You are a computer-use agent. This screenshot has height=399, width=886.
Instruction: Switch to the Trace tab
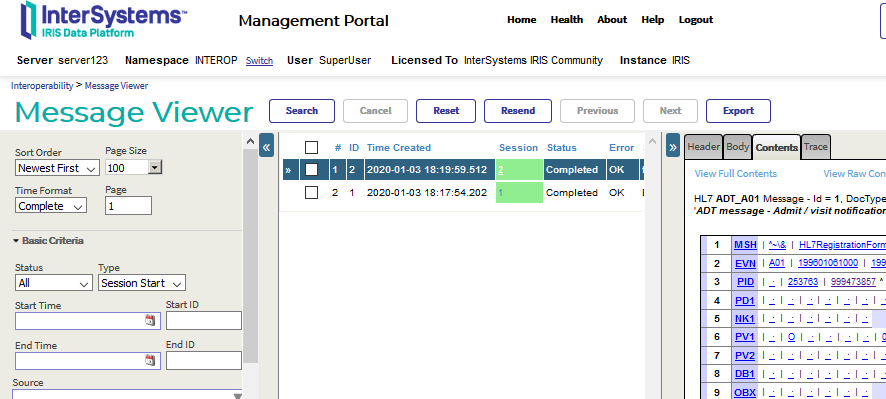point(815,147)
